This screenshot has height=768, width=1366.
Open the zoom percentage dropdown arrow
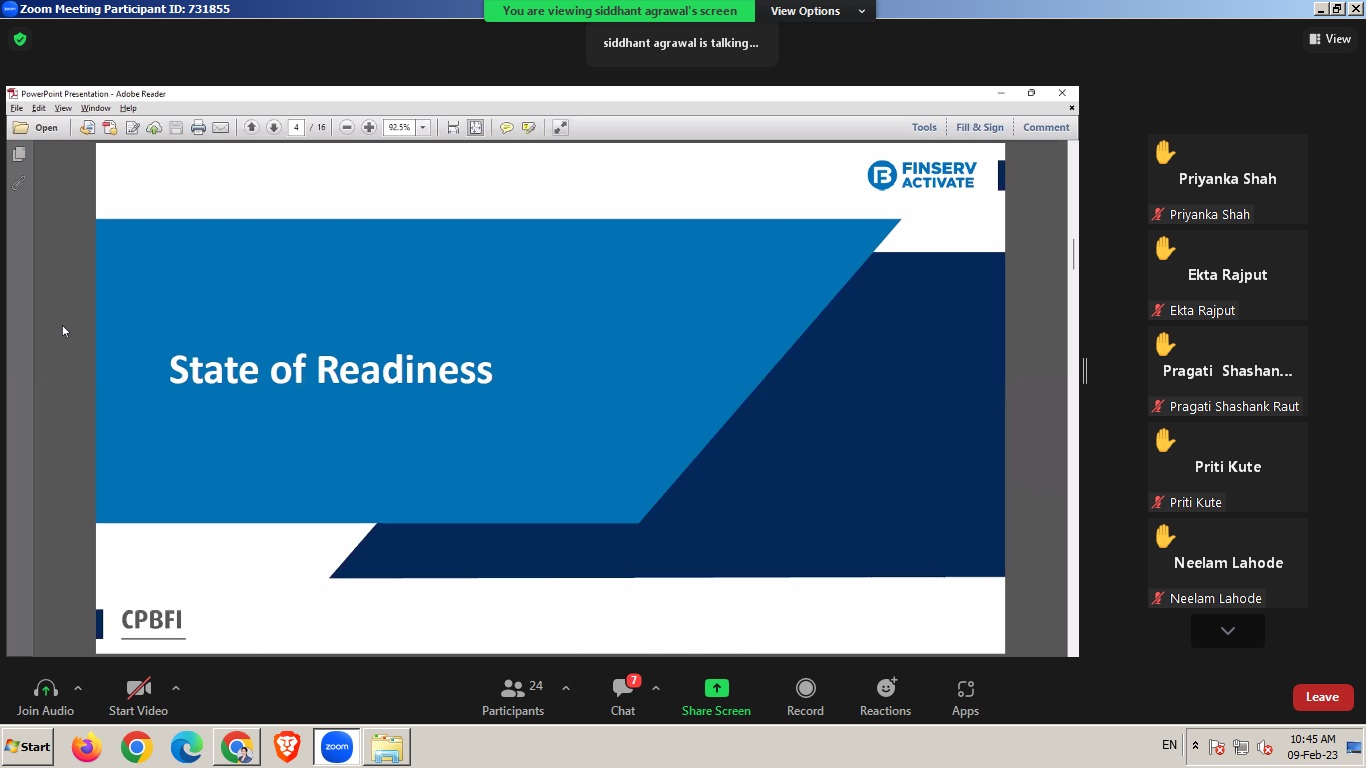tap(423, 128)
